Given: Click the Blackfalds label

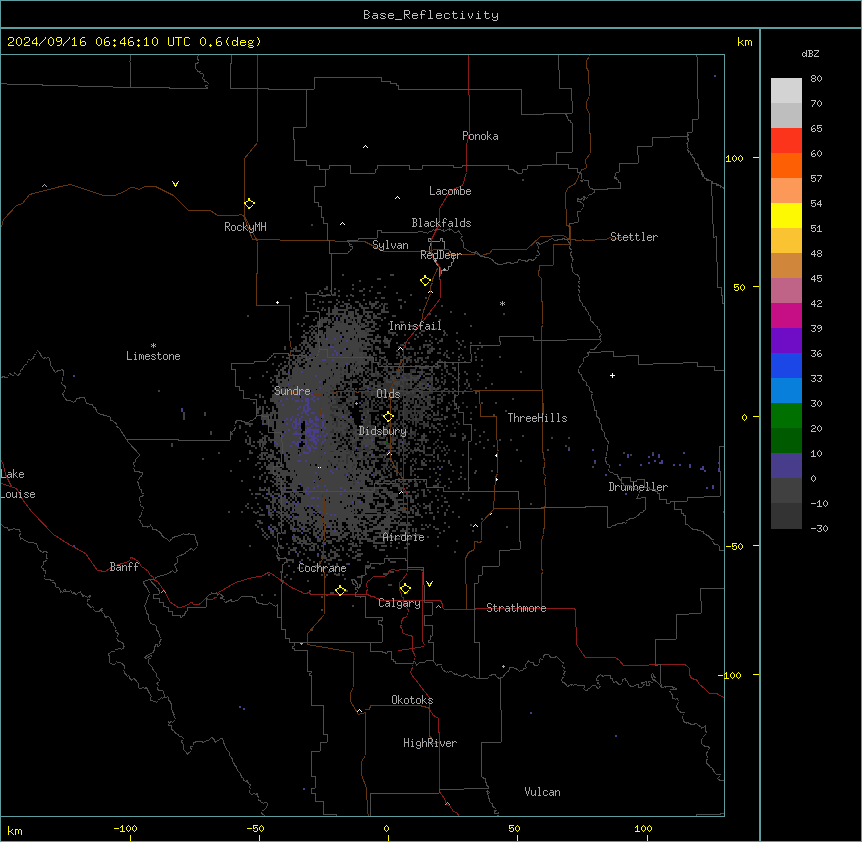Looking at the screenshot, I should coord(441,223).
